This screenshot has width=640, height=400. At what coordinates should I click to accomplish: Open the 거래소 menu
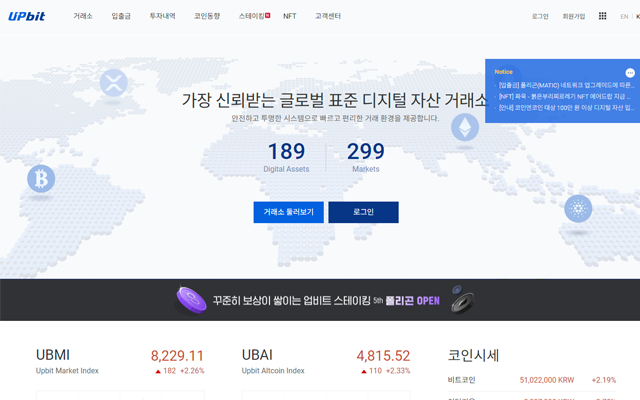(x=83, y=16)
